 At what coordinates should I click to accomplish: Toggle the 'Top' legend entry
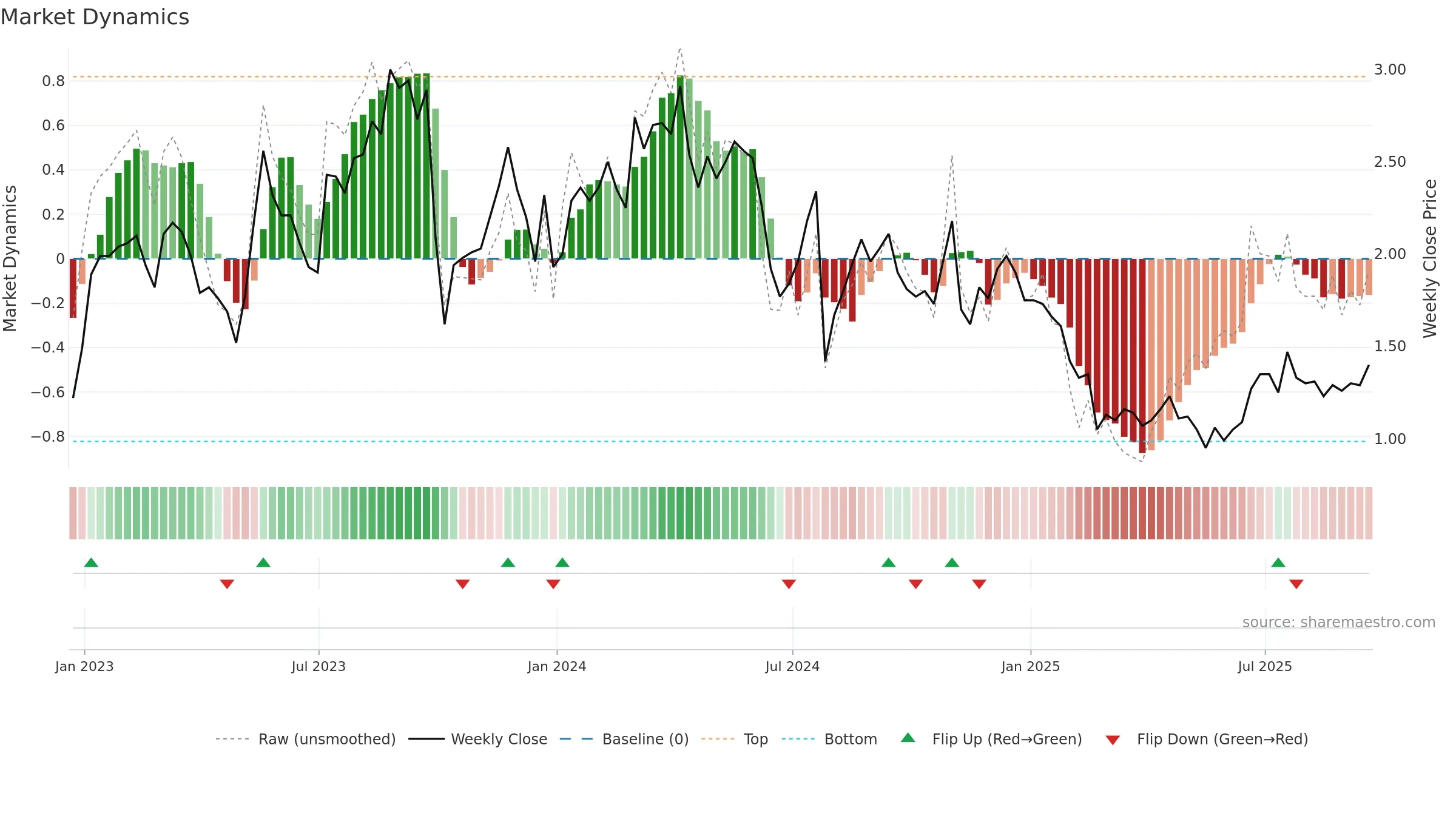756,739
